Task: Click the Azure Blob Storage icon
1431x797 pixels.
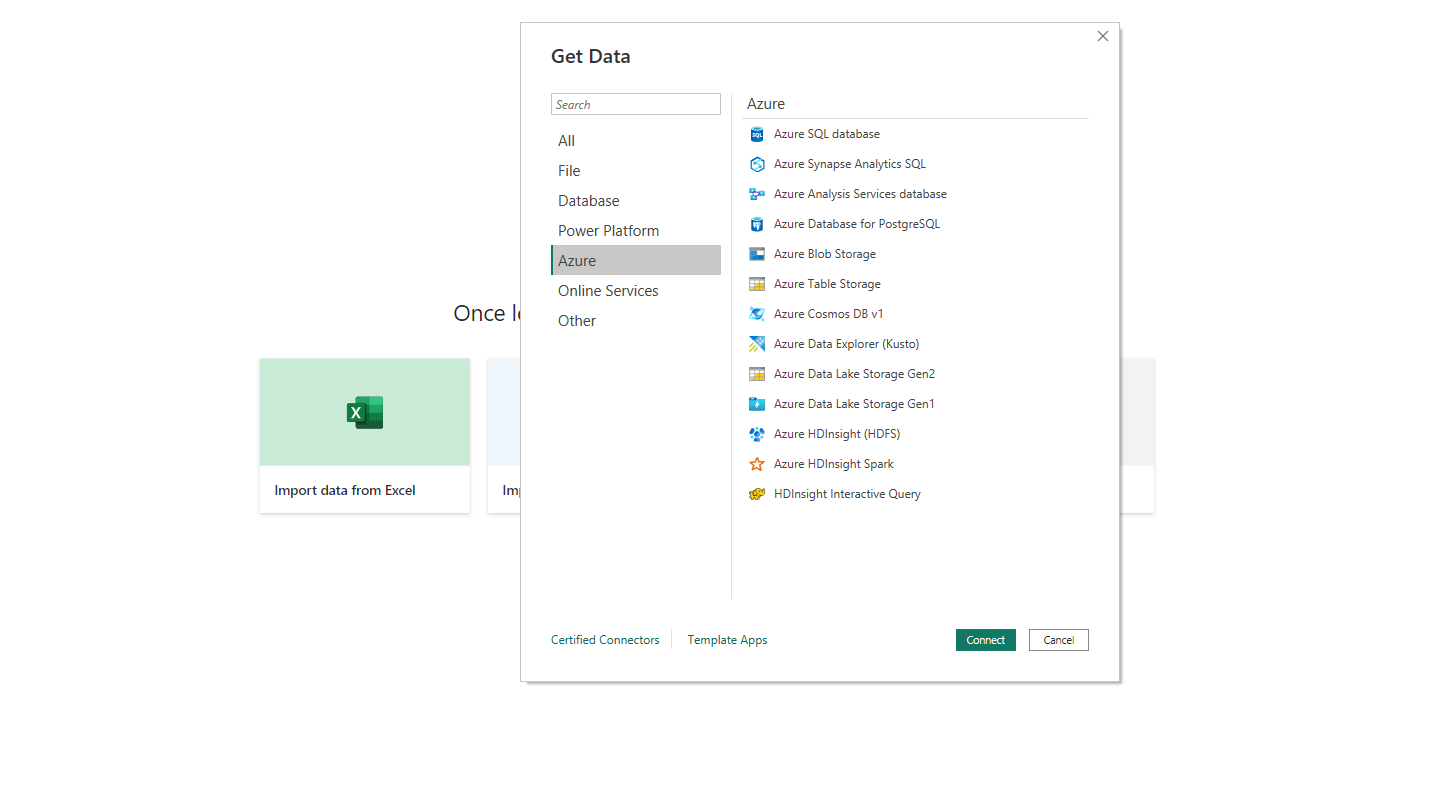Action: [x=756, y=254]
